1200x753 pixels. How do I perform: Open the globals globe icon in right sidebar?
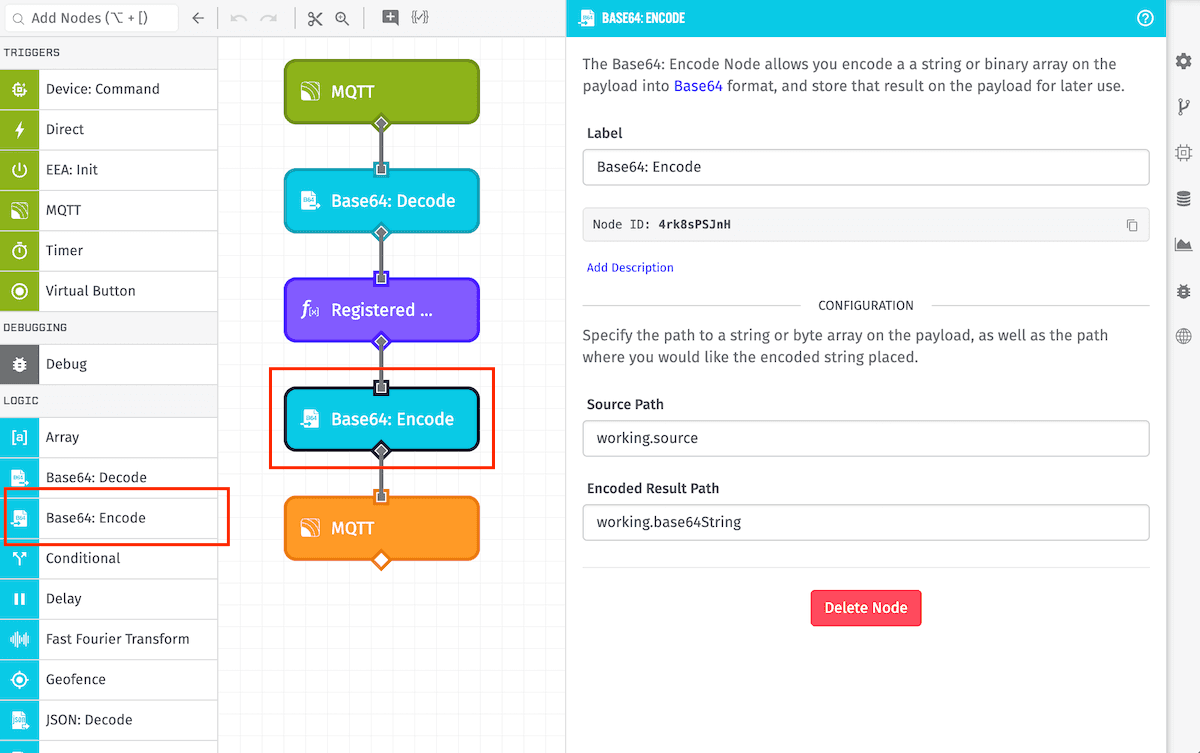(1184, 337)
